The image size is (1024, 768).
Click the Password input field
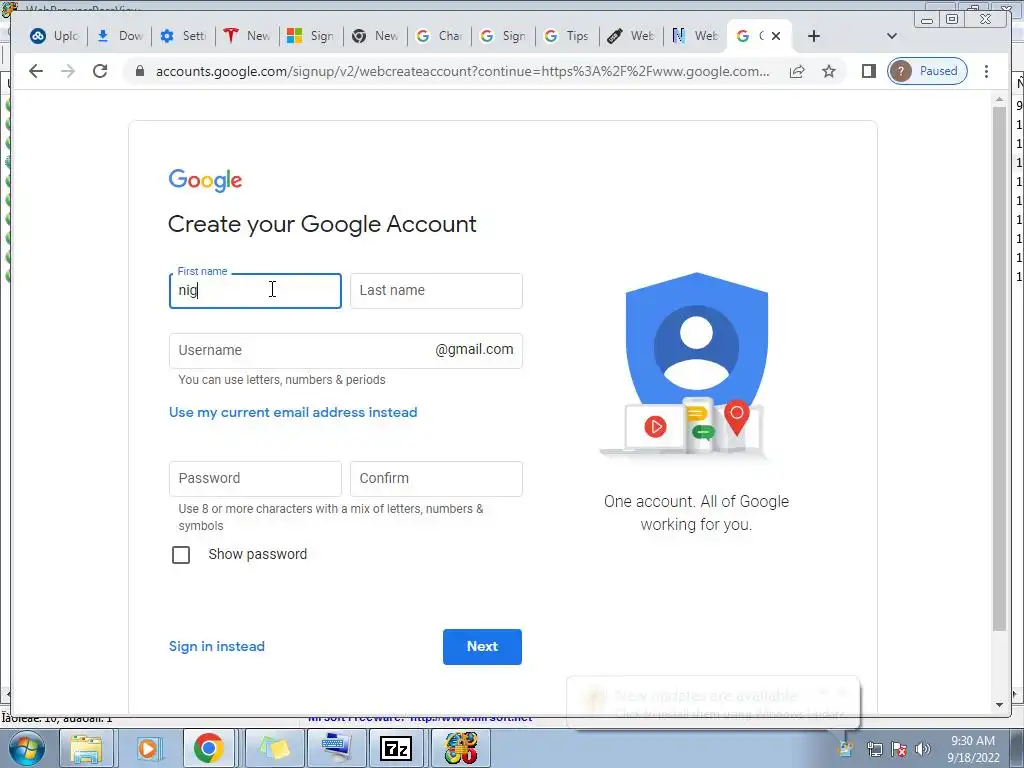click(255, 479)
